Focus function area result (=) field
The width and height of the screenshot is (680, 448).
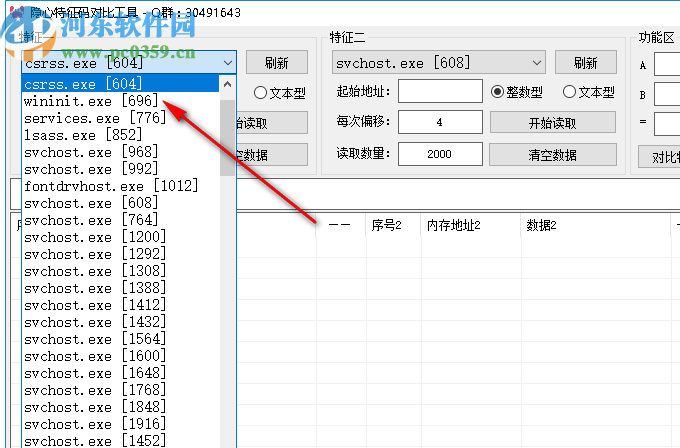667,124
